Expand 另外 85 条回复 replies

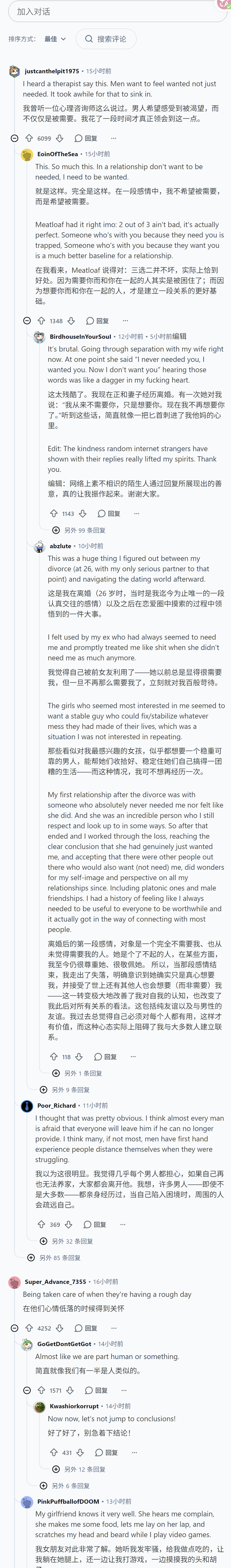click(54, 1257)
